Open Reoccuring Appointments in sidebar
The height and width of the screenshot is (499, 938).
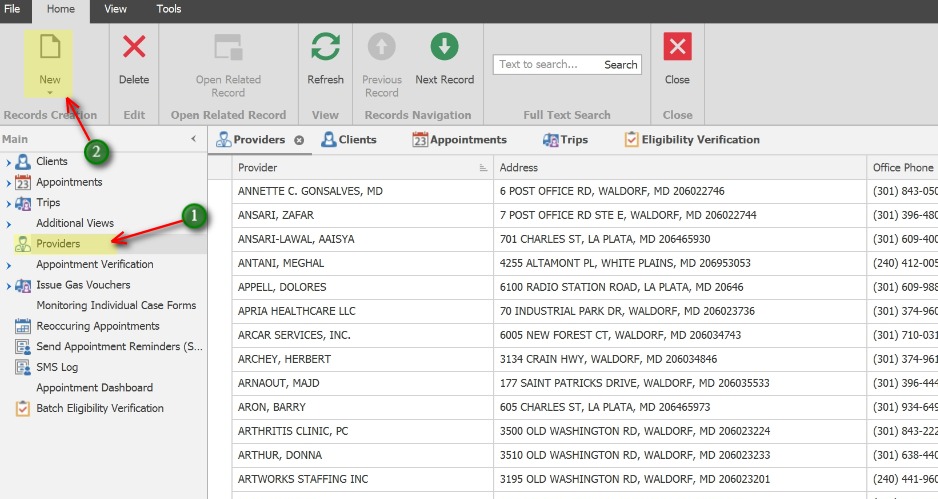point(97,326)
